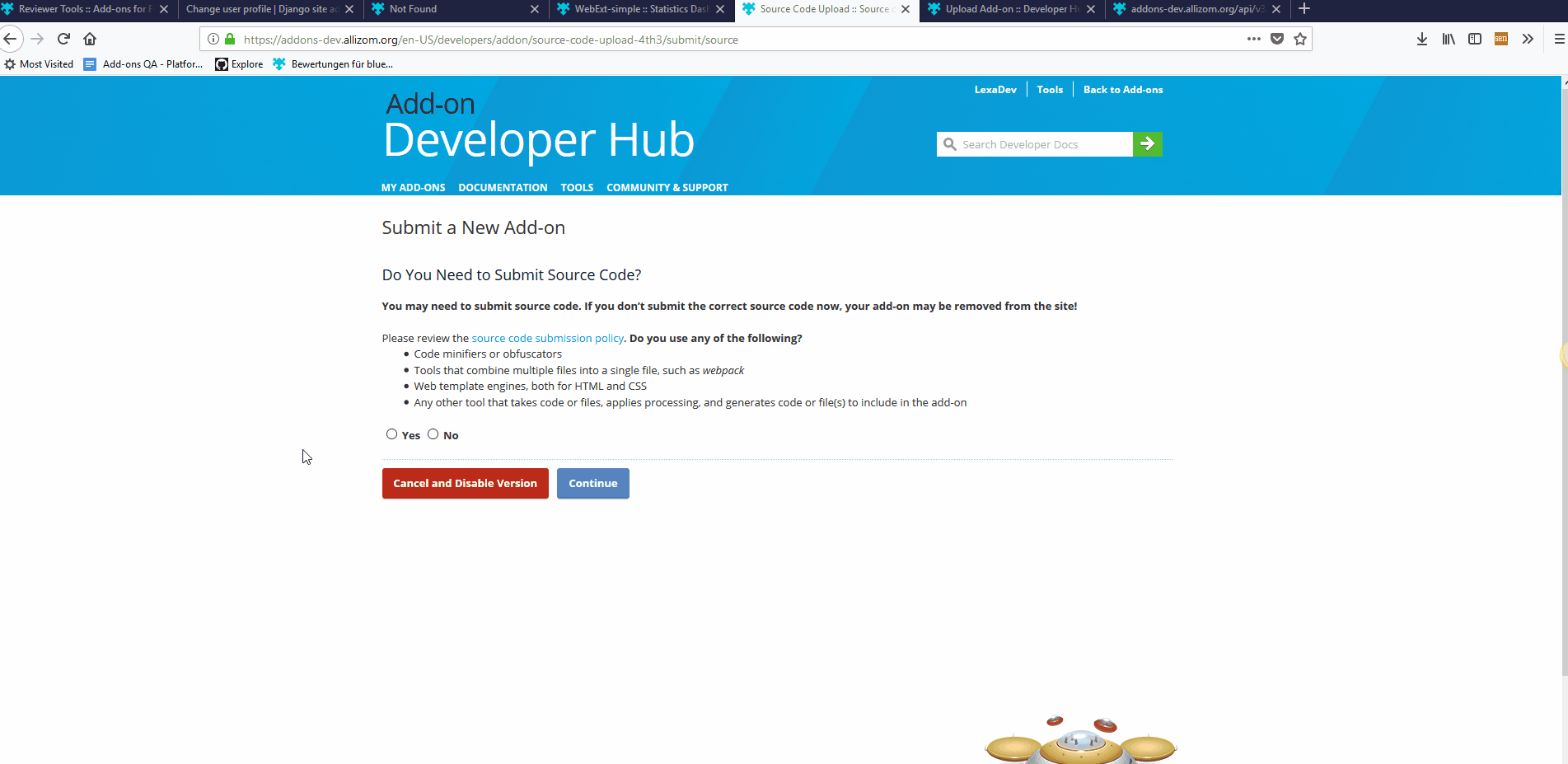Select the No radio button

[433, 434]
